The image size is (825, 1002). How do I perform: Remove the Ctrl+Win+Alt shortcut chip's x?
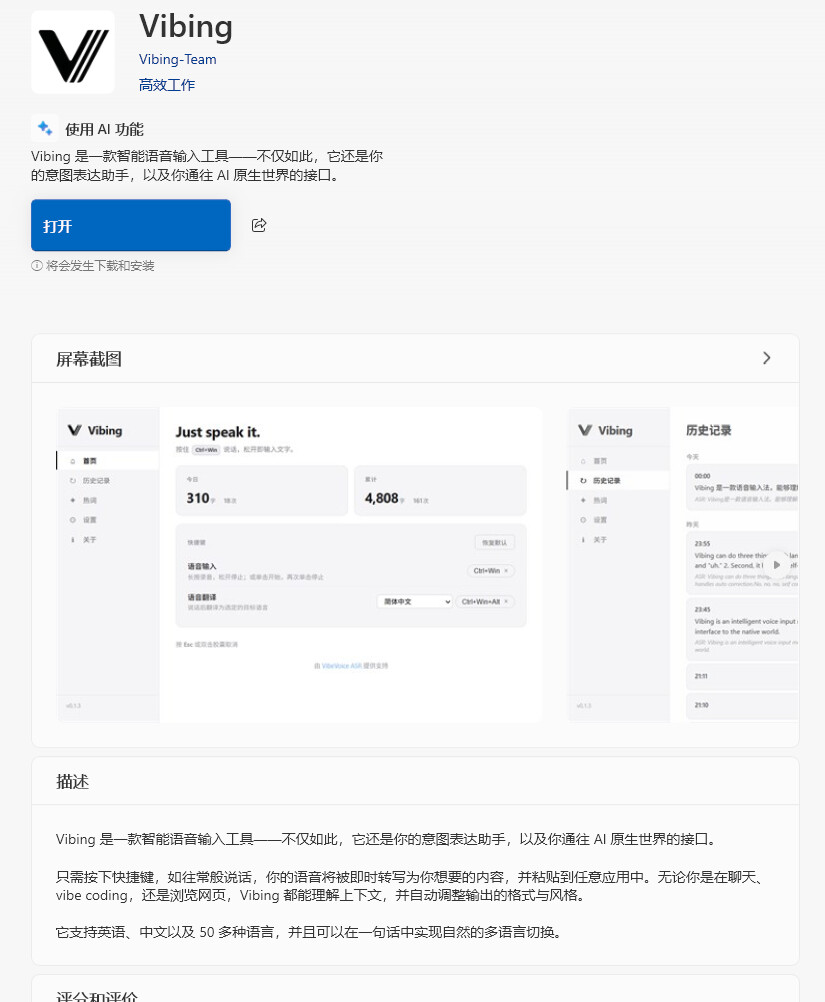pos(506,601)
